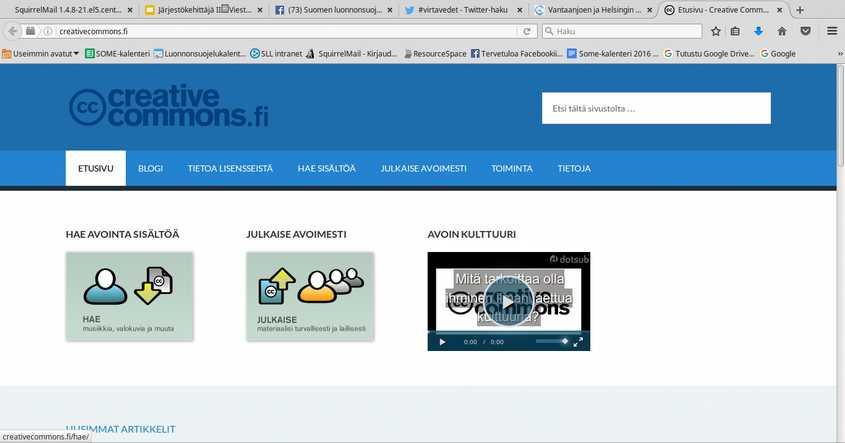Click the dotsub logo on the video

coord(569,259)
